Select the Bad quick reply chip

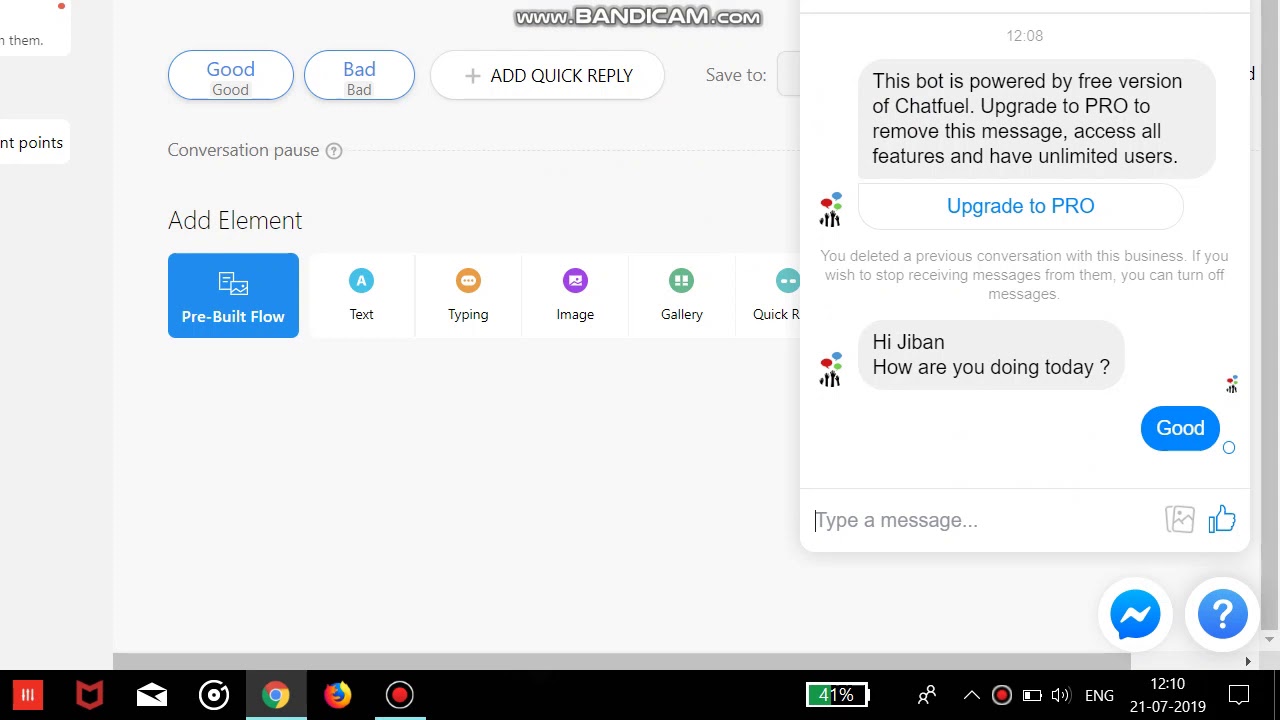point(359,75)
